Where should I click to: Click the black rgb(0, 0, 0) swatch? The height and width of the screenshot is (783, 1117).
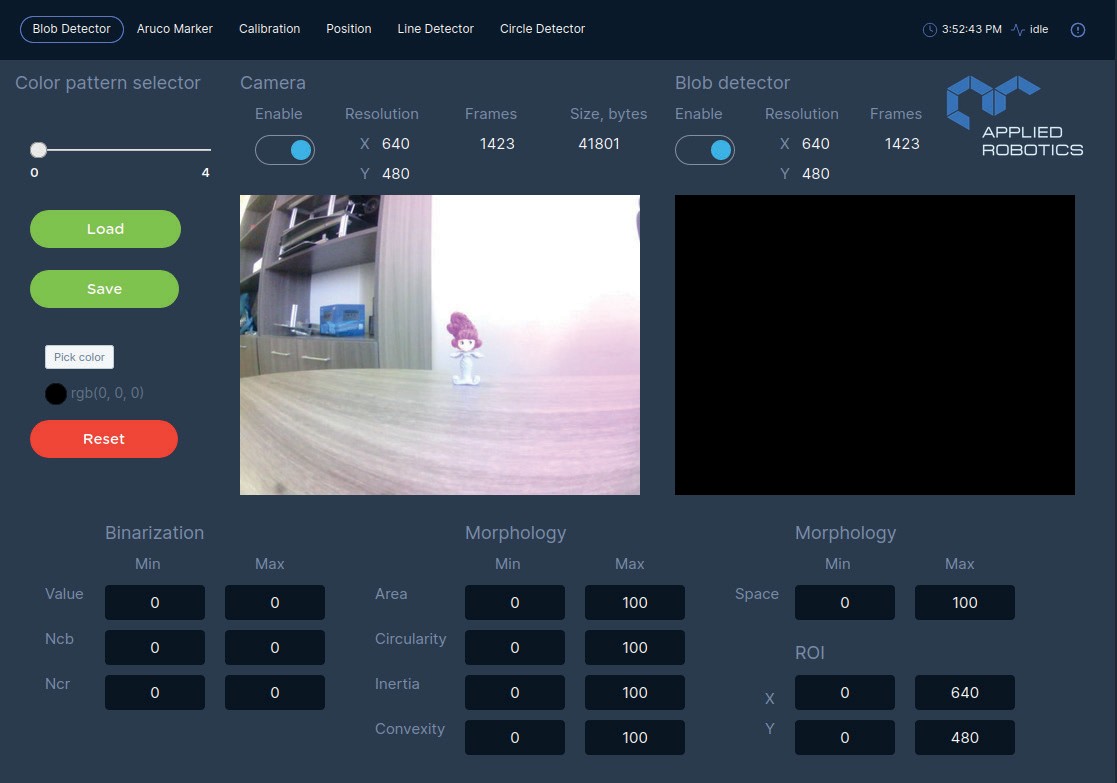pos(56,394)
